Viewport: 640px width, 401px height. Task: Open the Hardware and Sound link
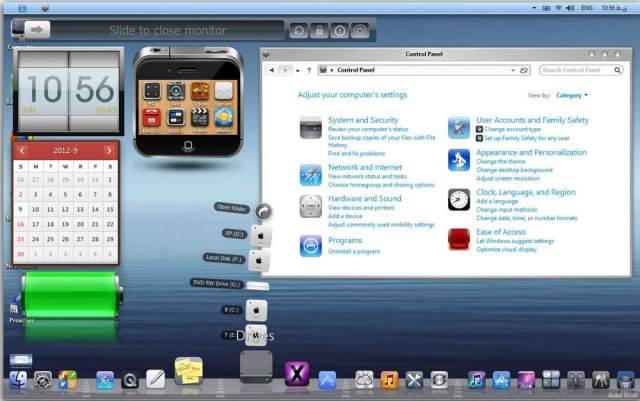click(364, 198)
